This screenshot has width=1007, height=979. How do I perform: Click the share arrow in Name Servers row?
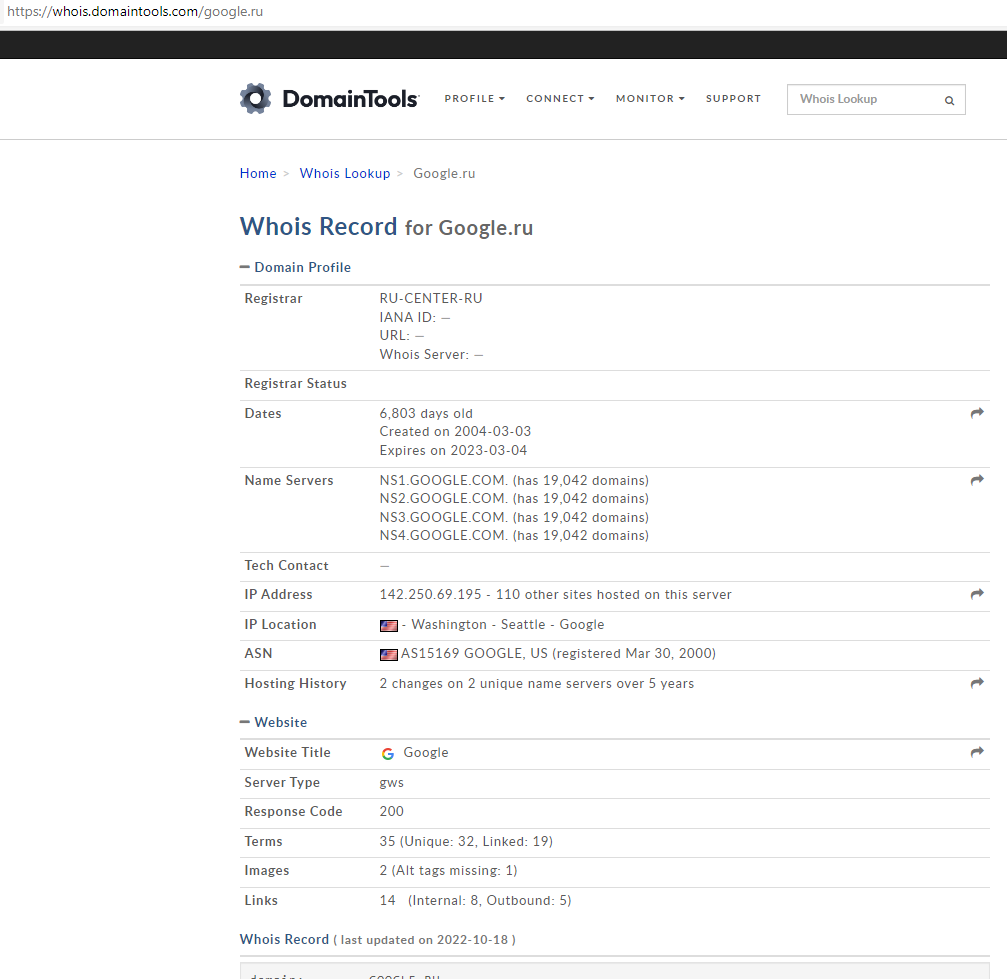(x=977, y=480)
